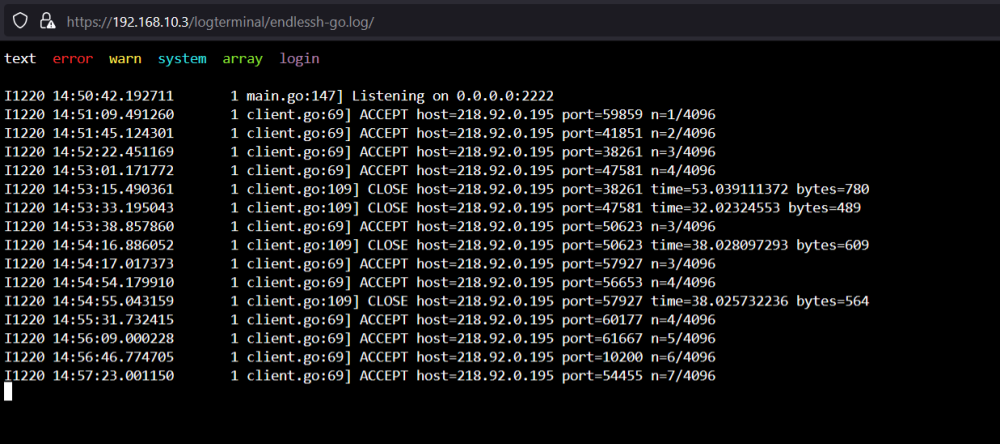Click the ACCEPT line for port=50623
The width and height of the screenshot is (1000, 444).
[x=360, y=226]
